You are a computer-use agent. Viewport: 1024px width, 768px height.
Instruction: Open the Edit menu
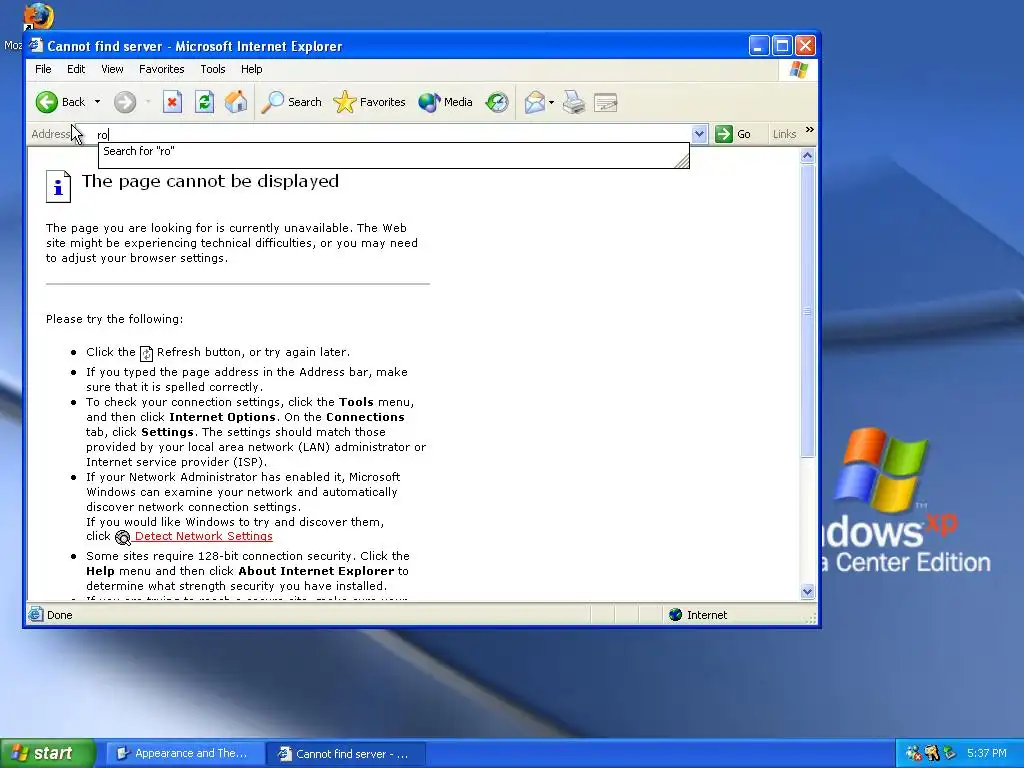[x=76, y=69]
